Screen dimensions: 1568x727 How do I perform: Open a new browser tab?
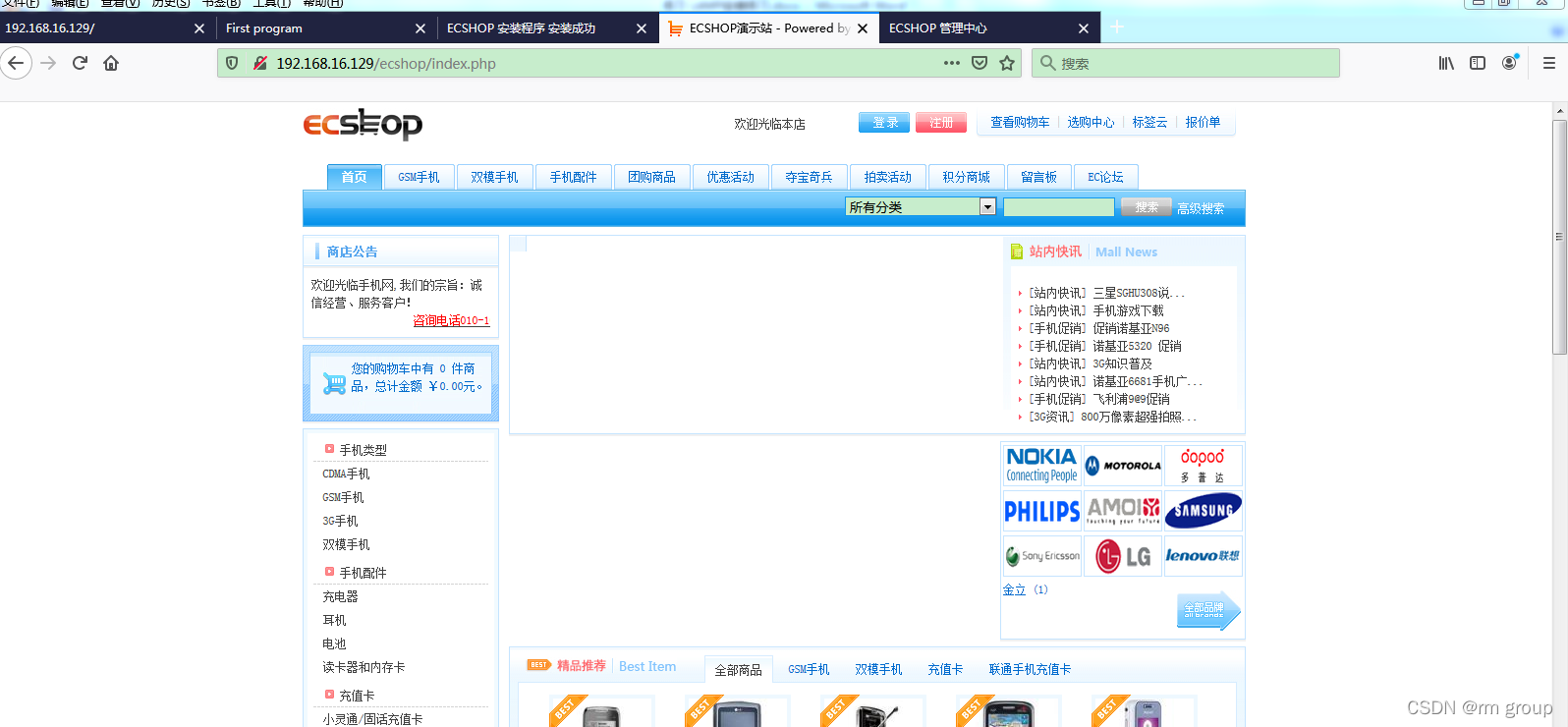click(1117, 28)
